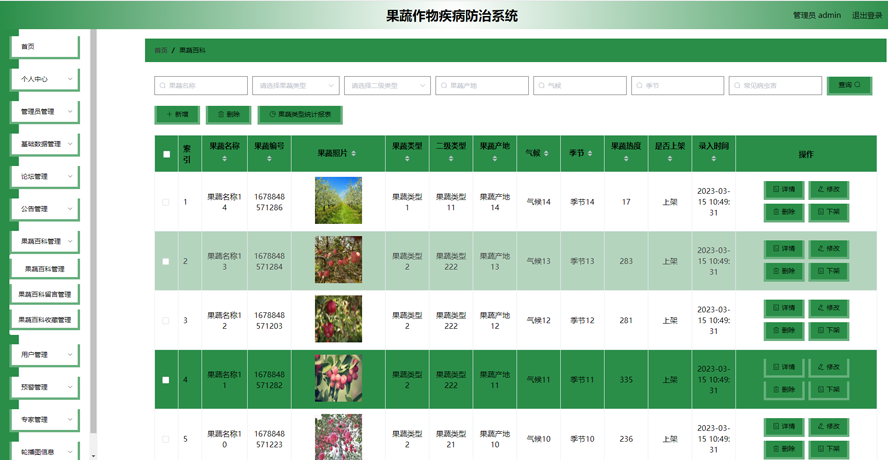Image resolution: width=888 pixels, height=460 pixels.
Task: Click the 查询 search button
Action: tap(849, 86)
